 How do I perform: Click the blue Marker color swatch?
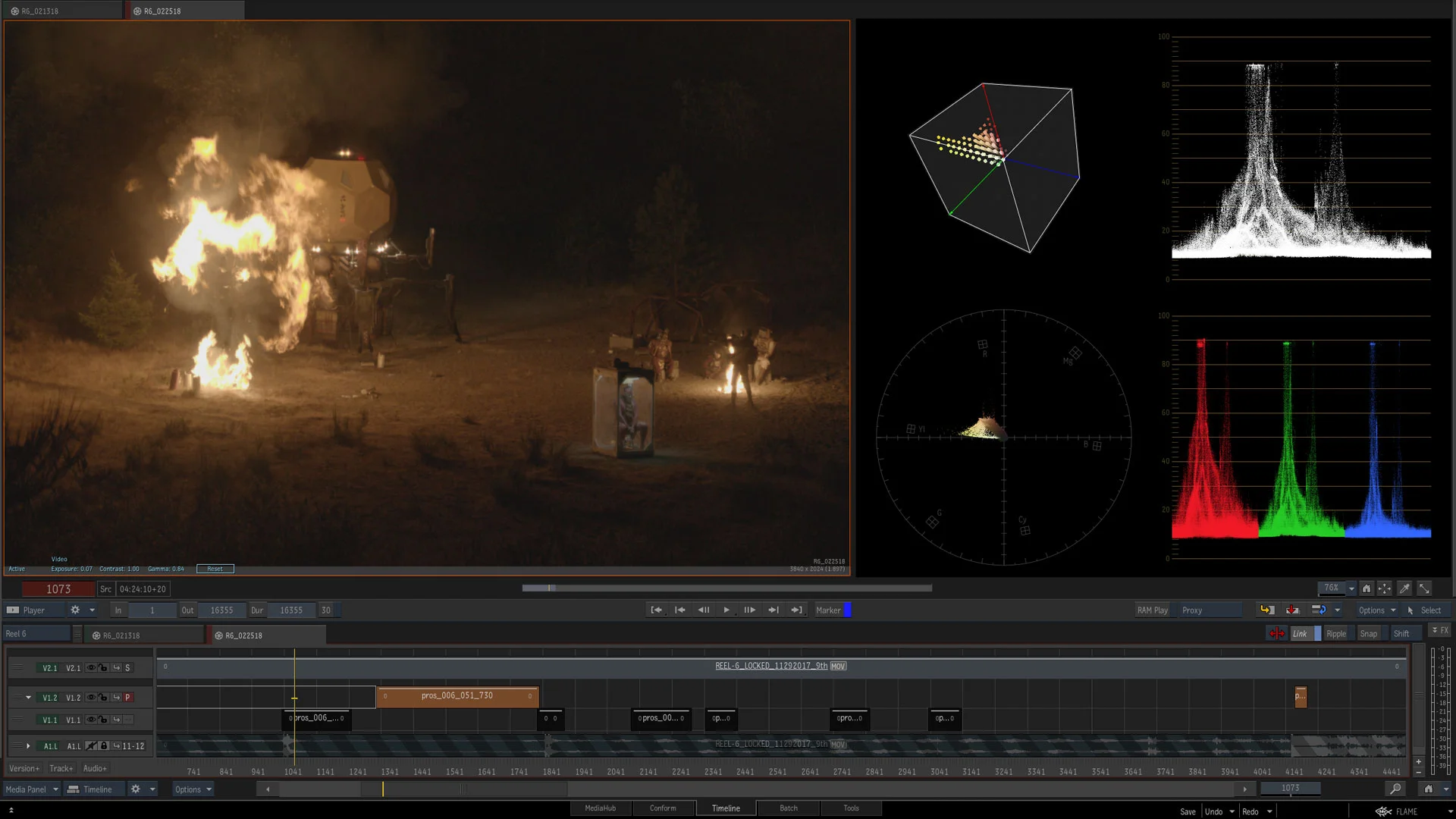coord(848,610)
